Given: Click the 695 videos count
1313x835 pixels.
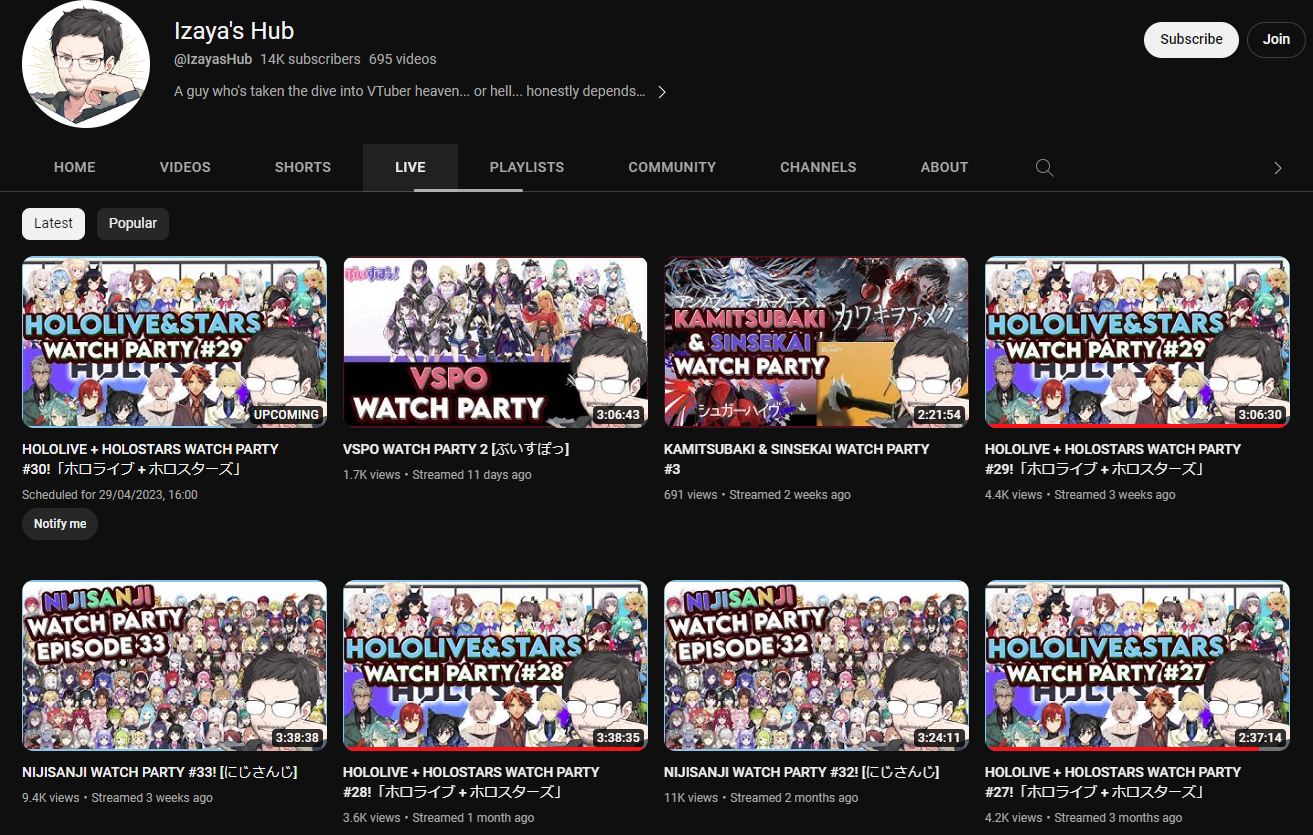Looking at the screenshot, I should coord(402,59).
